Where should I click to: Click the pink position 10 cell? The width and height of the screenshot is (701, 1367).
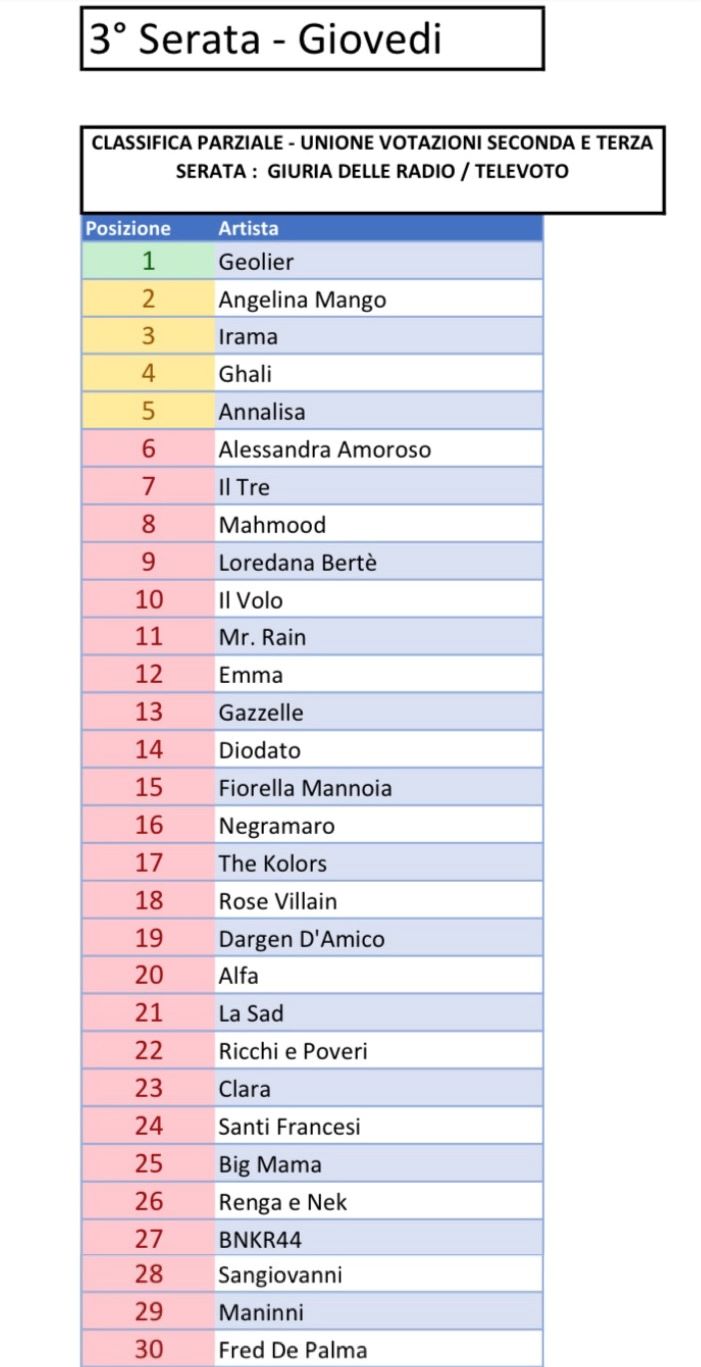coord(148,600)
